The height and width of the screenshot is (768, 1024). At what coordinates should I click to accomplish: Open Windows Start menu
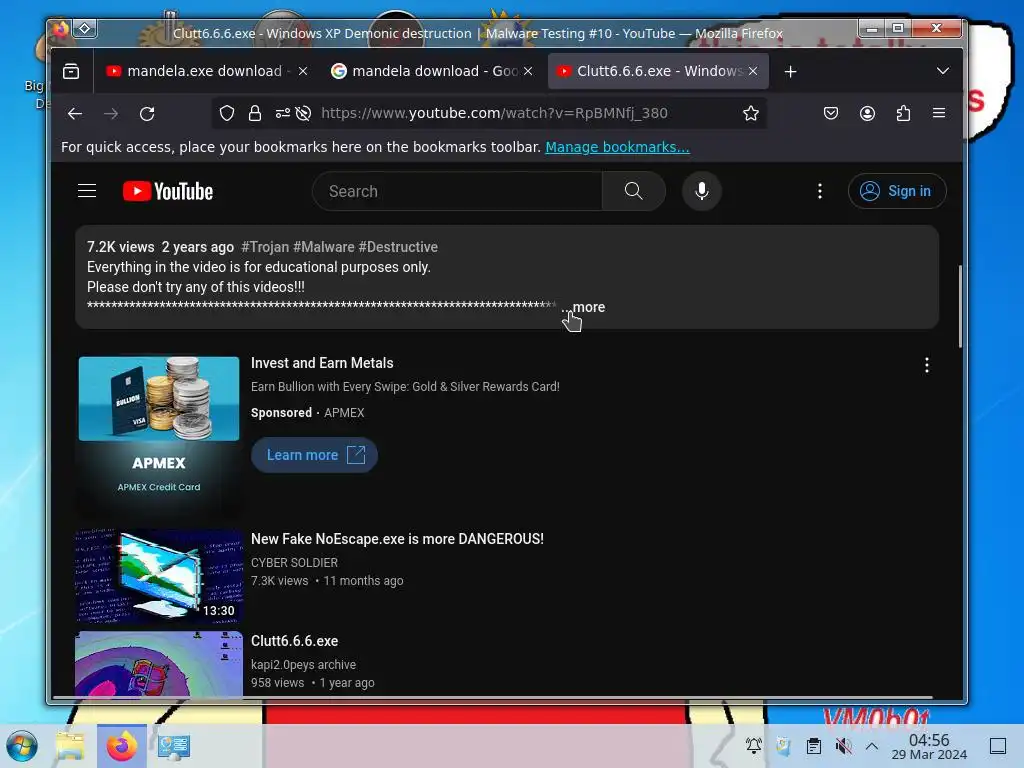pyautogui.click(x=22, y=746)
